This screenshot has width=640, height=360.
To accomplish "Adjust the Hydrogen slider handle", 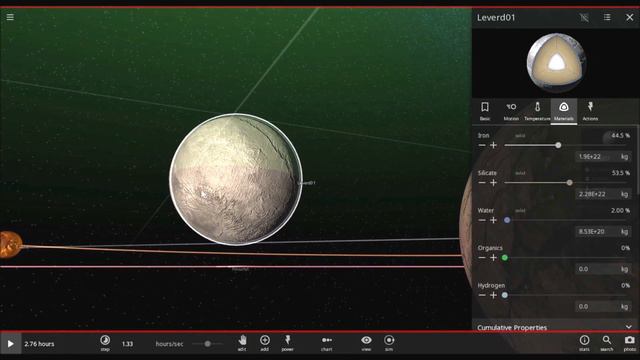I will point(505,295).
